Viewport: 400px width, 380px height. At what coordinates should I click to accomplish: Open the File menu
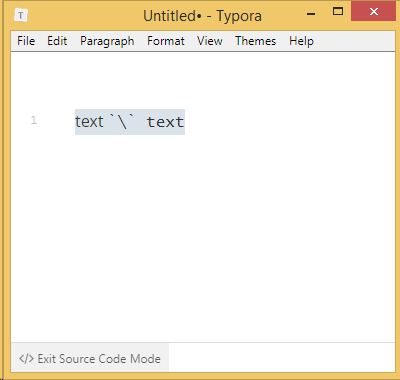click(x=26, y=41)
